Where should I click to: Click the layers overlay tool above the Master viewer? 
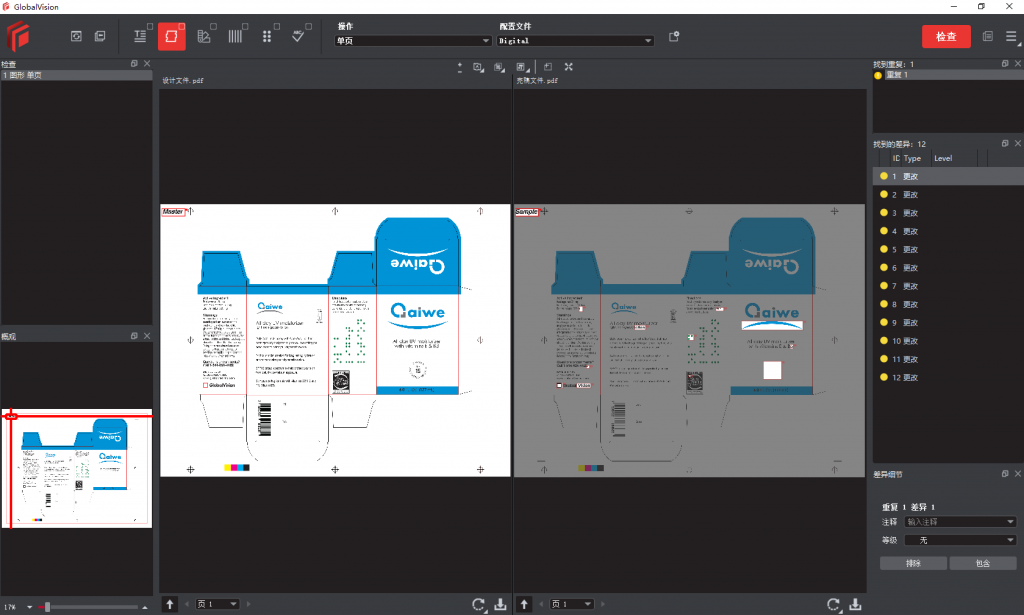point(500,67)
